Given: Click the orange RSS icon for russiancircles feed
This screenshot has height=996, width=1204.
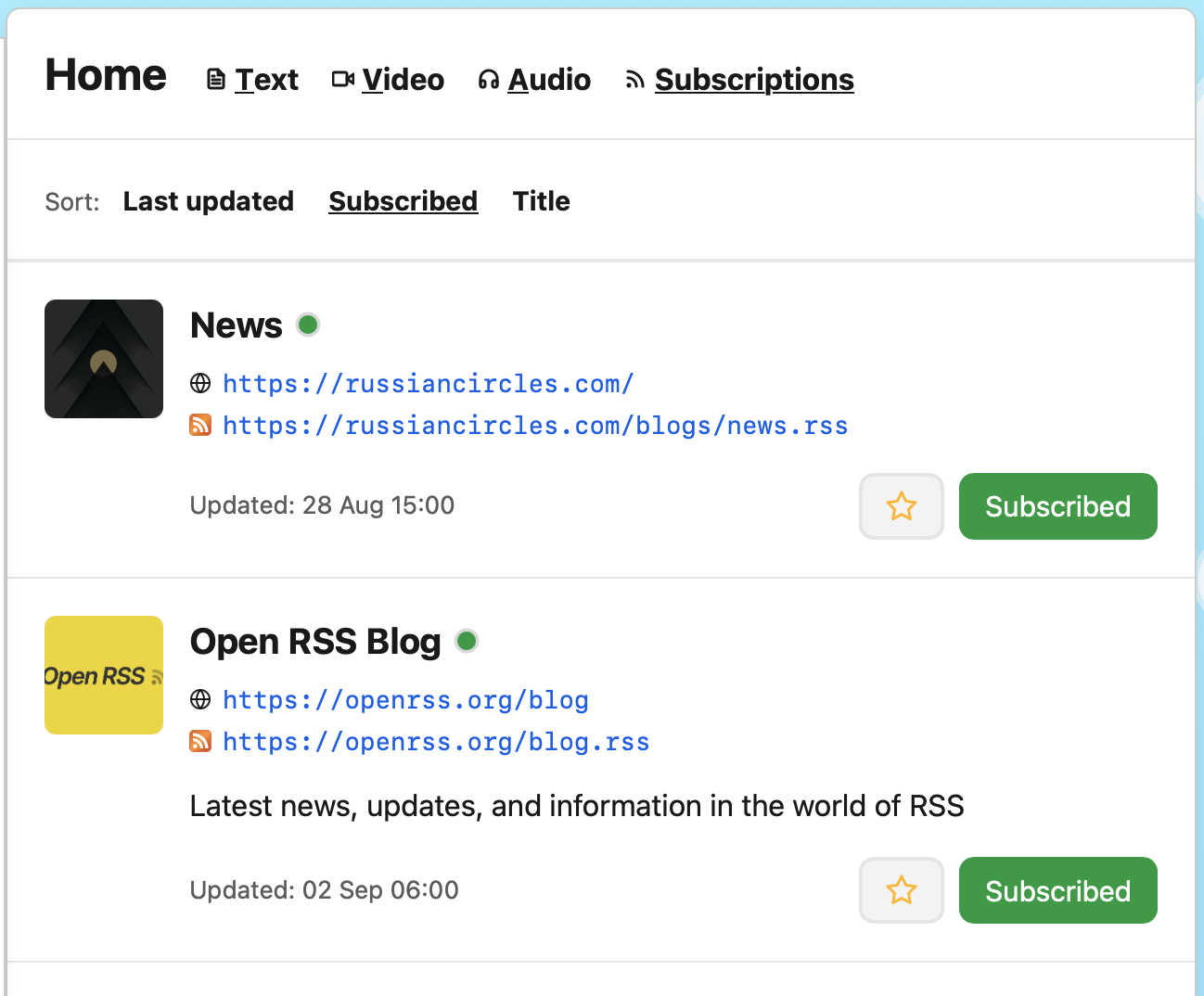Looking at the screenshot, I should [200, 425].
